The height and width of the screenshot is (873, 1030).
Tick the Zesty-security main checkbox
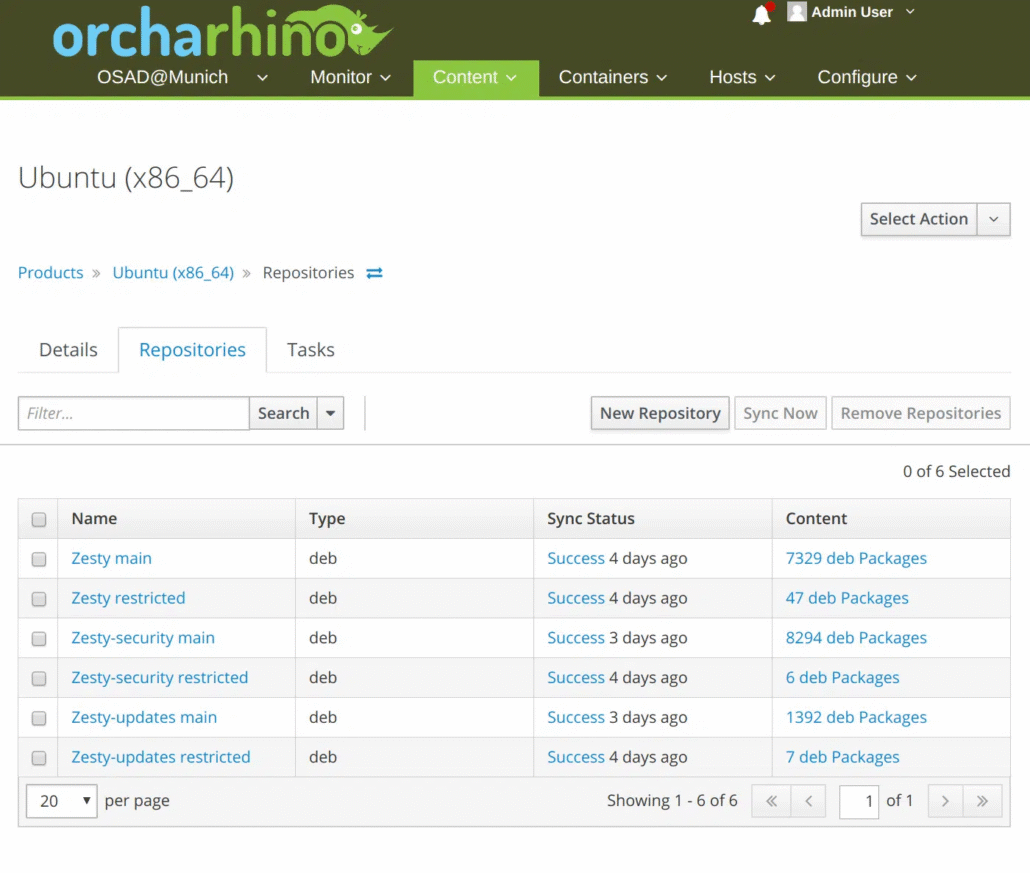39,639
